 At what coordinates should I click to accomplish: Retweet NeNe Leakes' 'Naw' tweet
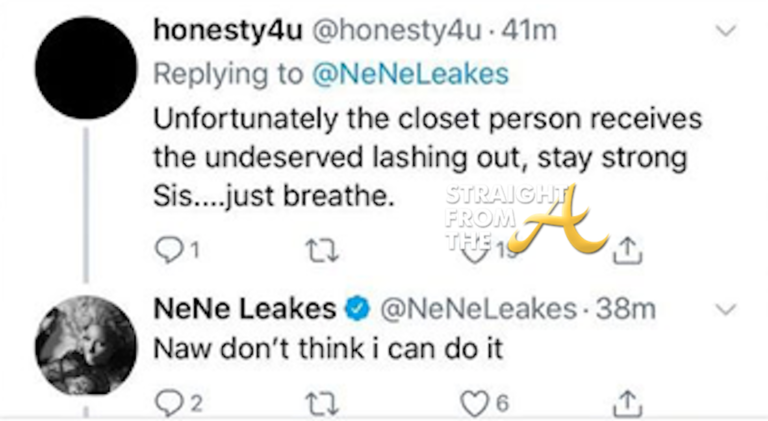pos(320,402)
